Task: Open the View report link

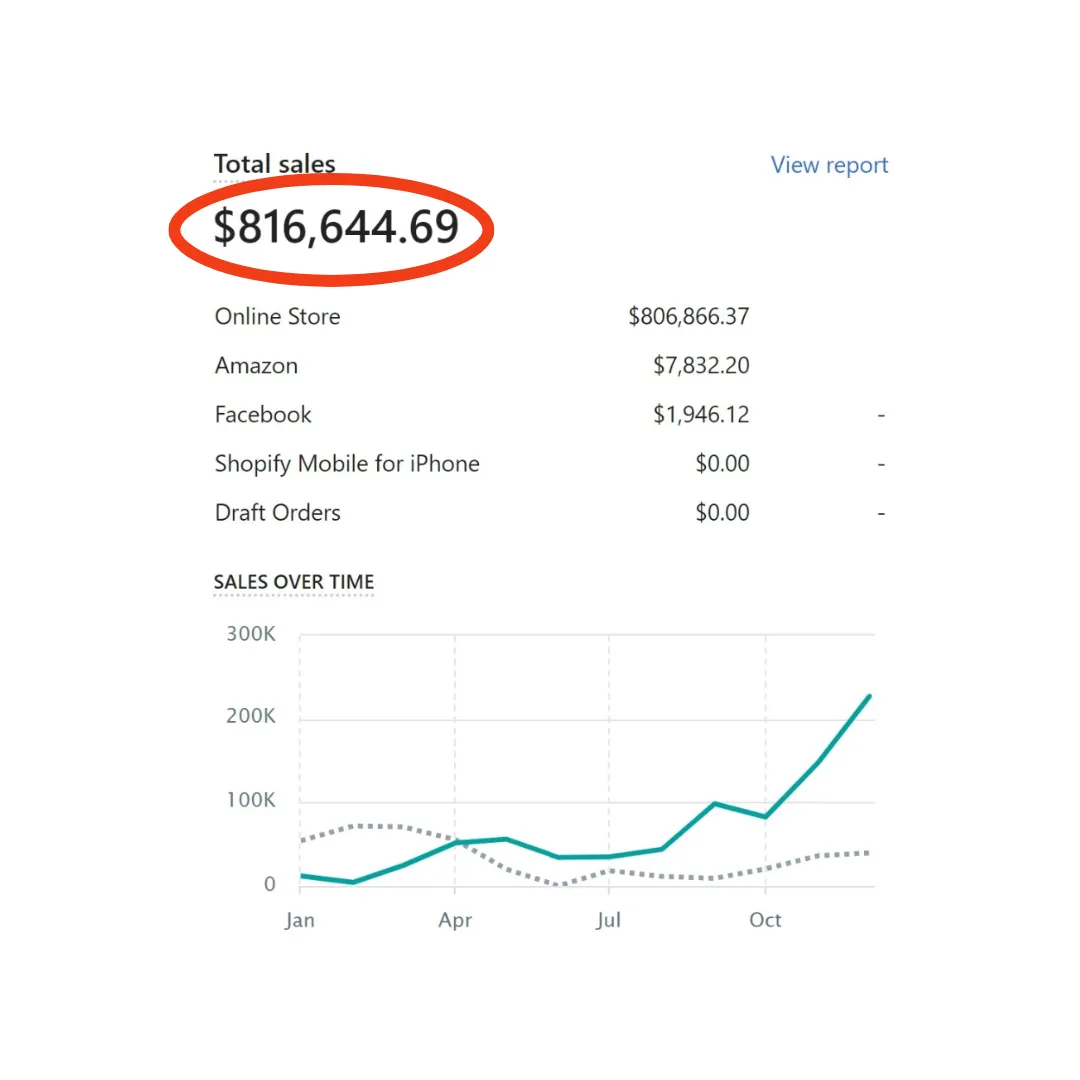Action: tap(829, 165)
